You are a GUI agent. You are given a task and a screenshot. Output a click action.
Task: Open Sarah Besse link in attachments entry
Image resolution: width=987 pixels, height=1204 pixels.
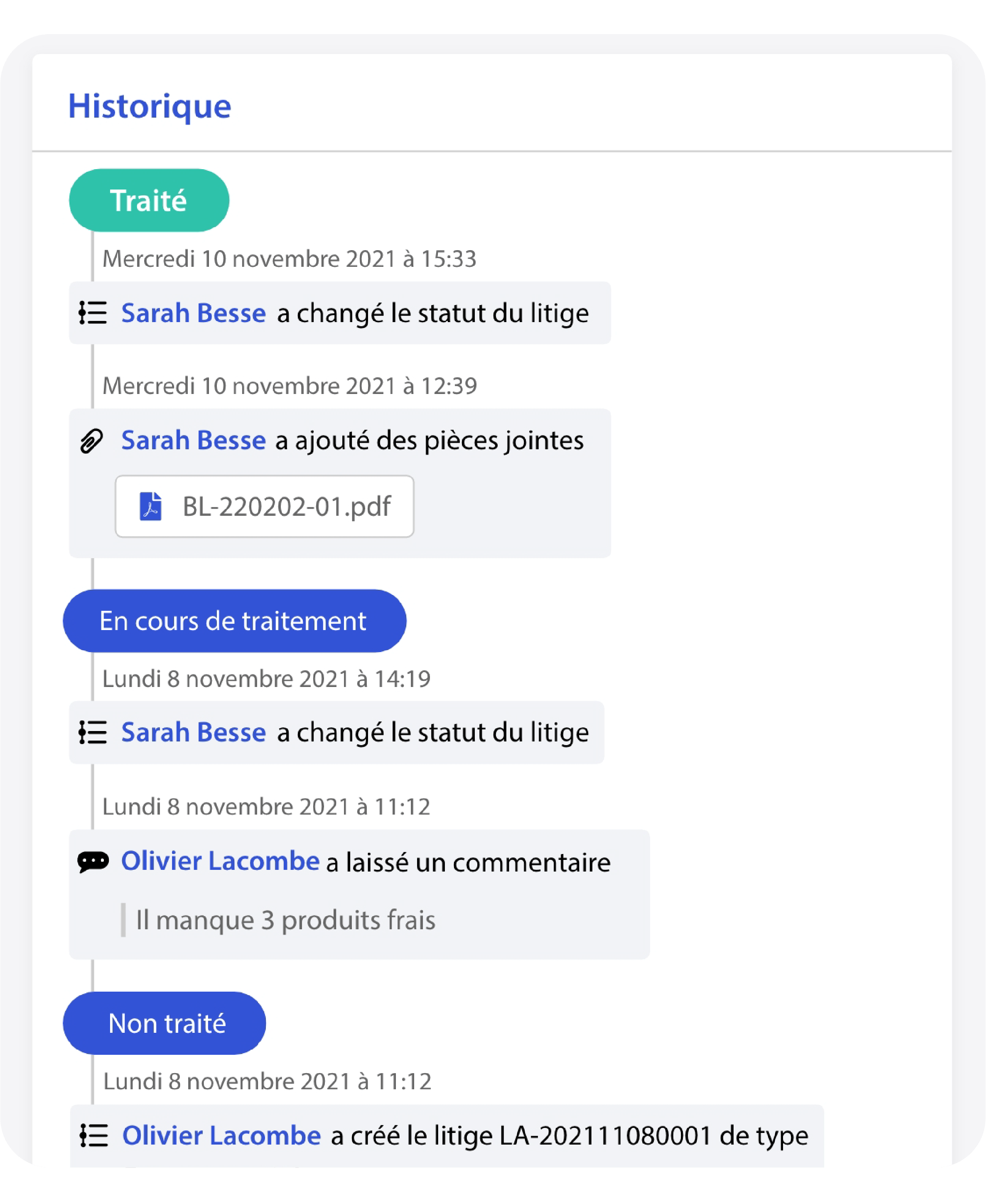coord(193,440)
